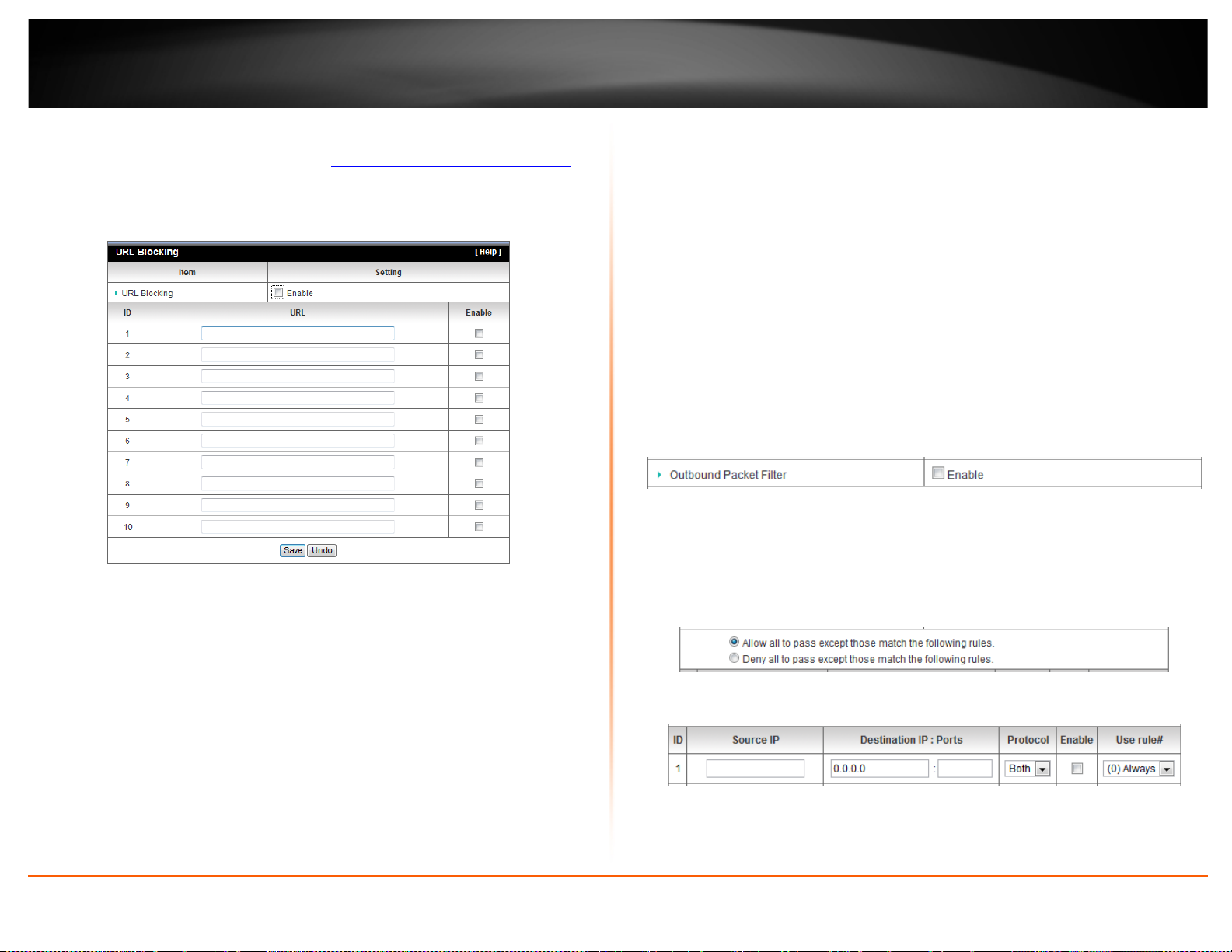Click the Outbound Packet Filter arrow icon
The height and width of the screenshot is (952, 1232).
[659, 475]
